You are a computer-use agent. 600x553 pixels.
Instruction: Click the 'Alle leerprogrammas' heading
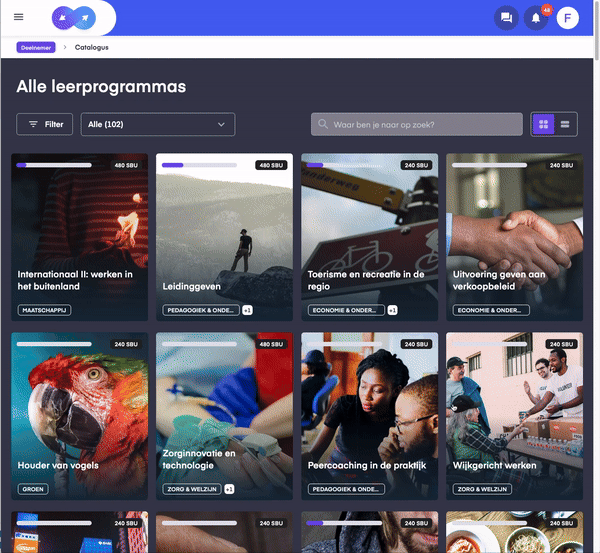pyautogui.click(x=101, y=86)
